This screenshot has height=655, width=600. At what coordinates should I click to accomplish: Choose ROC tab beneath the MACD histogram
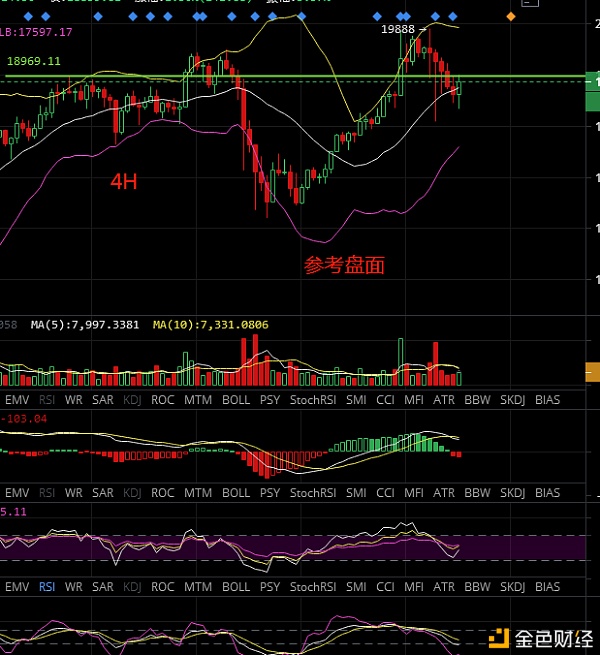click(x=163, y=493)
